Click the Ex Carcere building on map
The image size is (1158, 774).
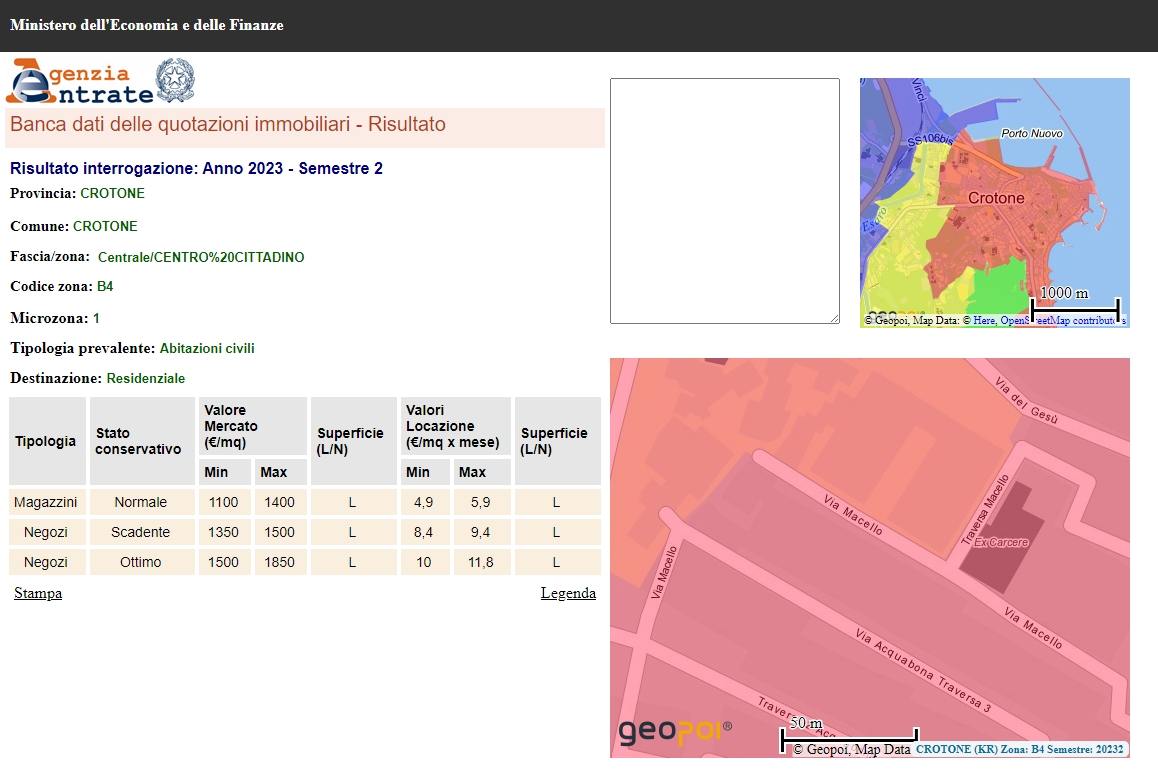pos(1002,540)
